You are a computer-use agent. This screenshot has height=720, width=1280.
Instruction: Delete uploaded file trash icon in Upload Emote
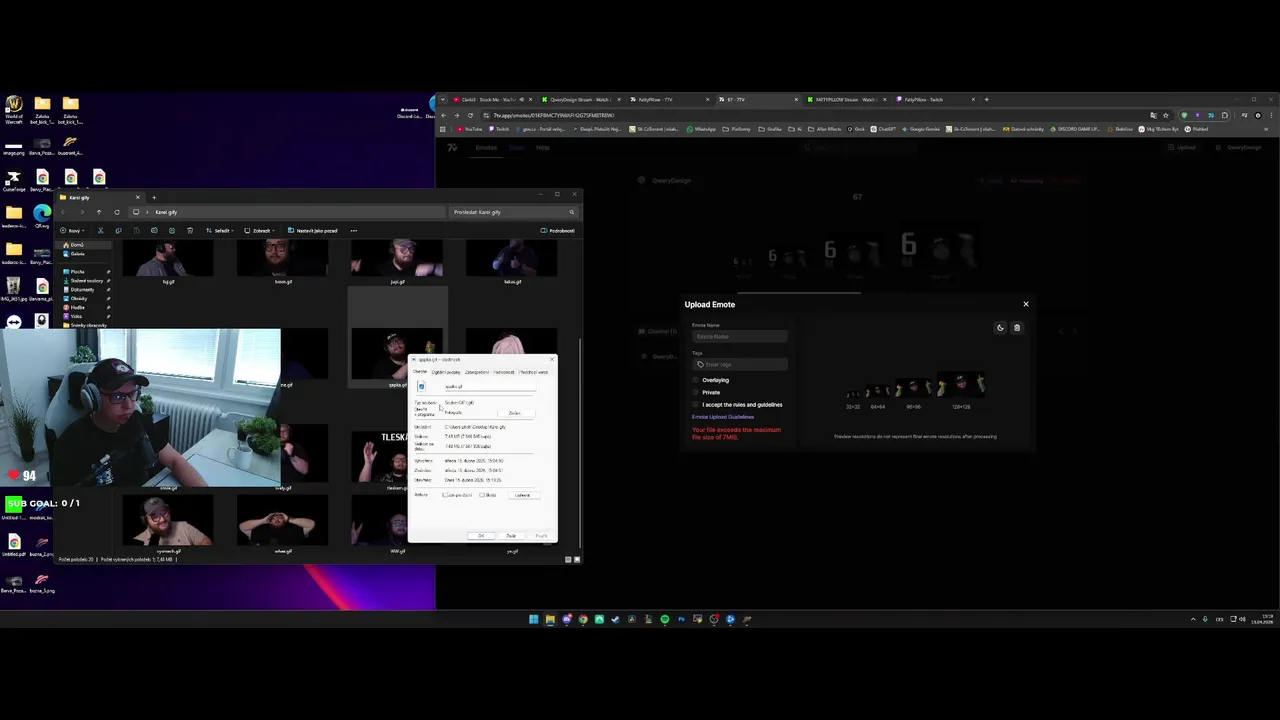pyautogui.click(x=1017, y=328)
